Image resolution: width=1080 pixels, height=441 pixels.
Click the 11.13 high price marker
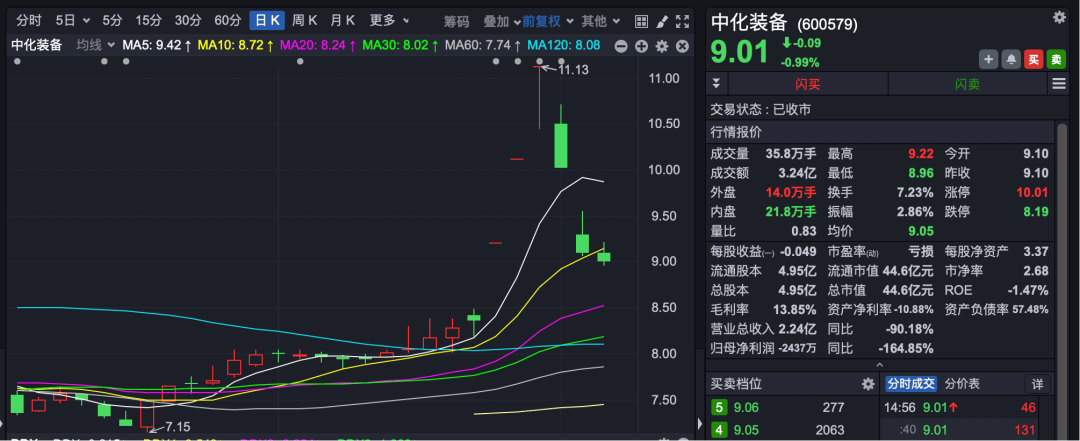(573, 70)
